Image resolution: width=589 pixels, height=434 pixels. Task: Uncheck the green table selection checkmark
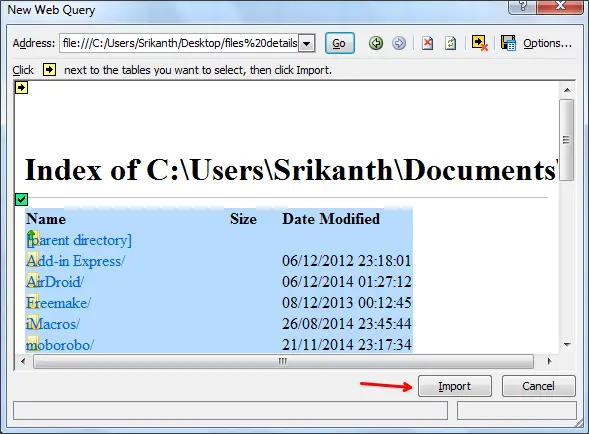pyautogui.click(x=21, y=200)
